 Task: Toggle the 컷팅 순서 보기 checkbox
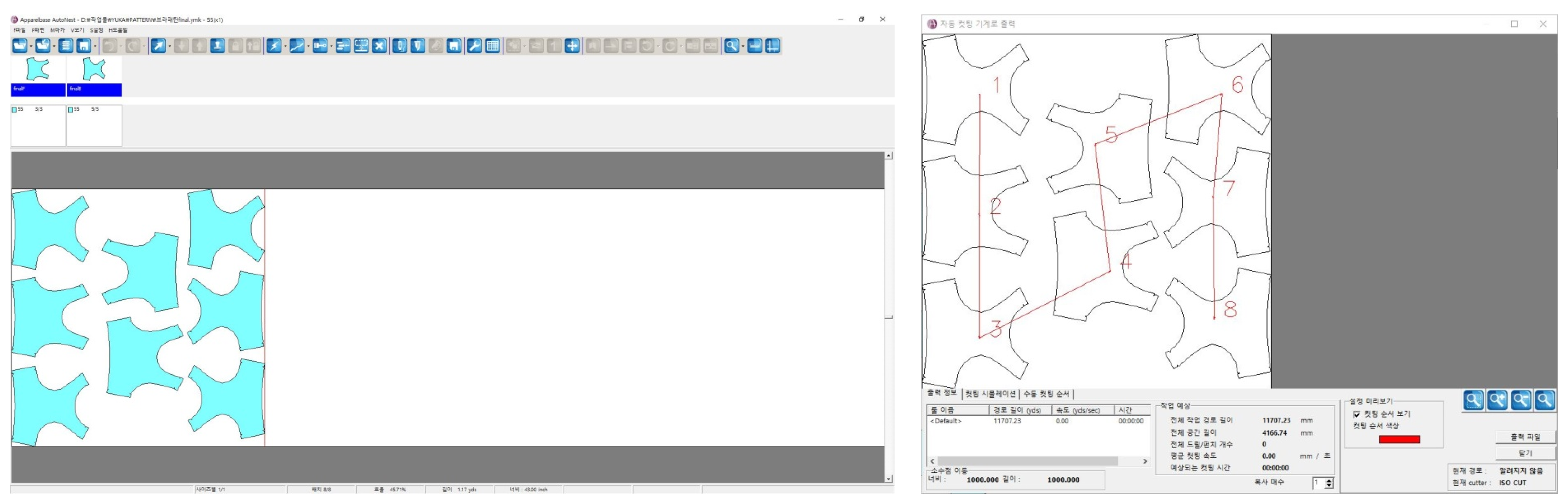tap(1356, 414)
